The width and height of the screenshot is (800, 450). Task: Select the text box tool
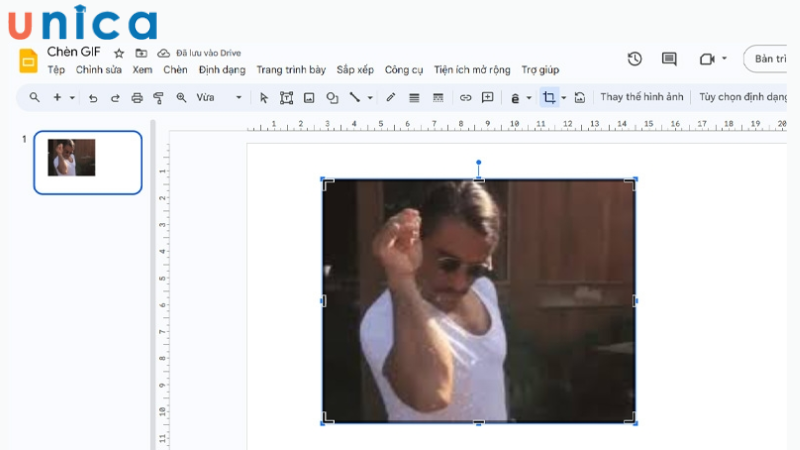(x=286, y=98)
